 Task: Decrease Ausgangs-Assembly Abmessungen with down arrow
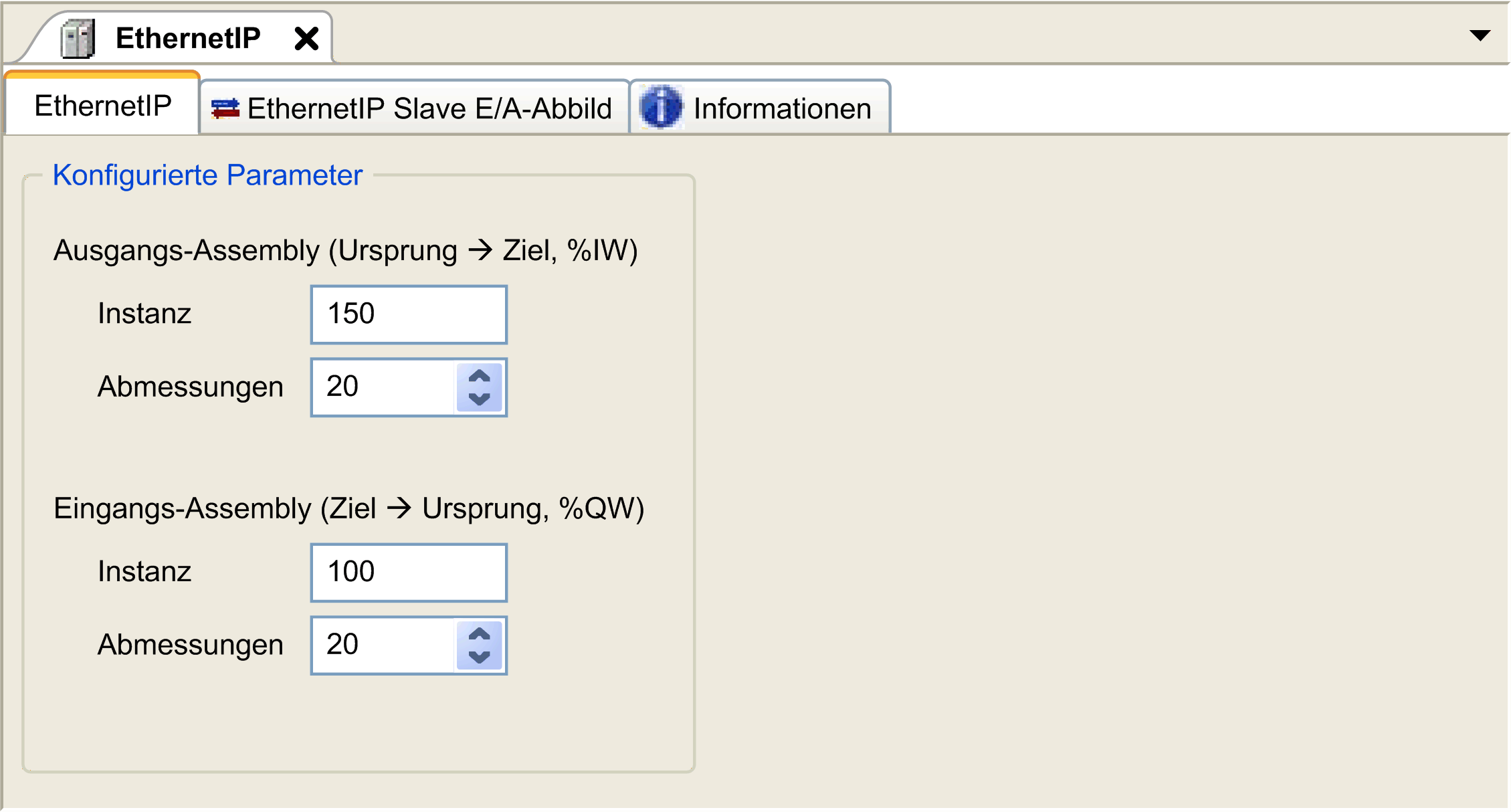pyautogui.click(x=480, y=399)
